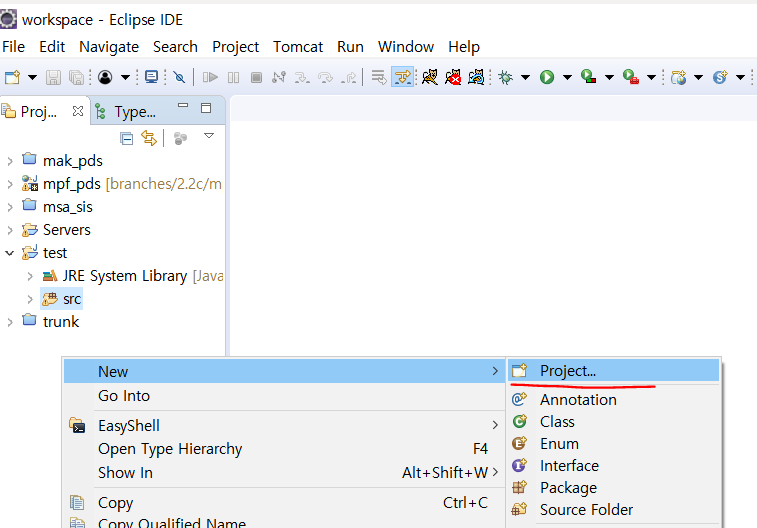Expand the trunk project
The height and width of the screenshot is (528, 757).
[10, 322]
